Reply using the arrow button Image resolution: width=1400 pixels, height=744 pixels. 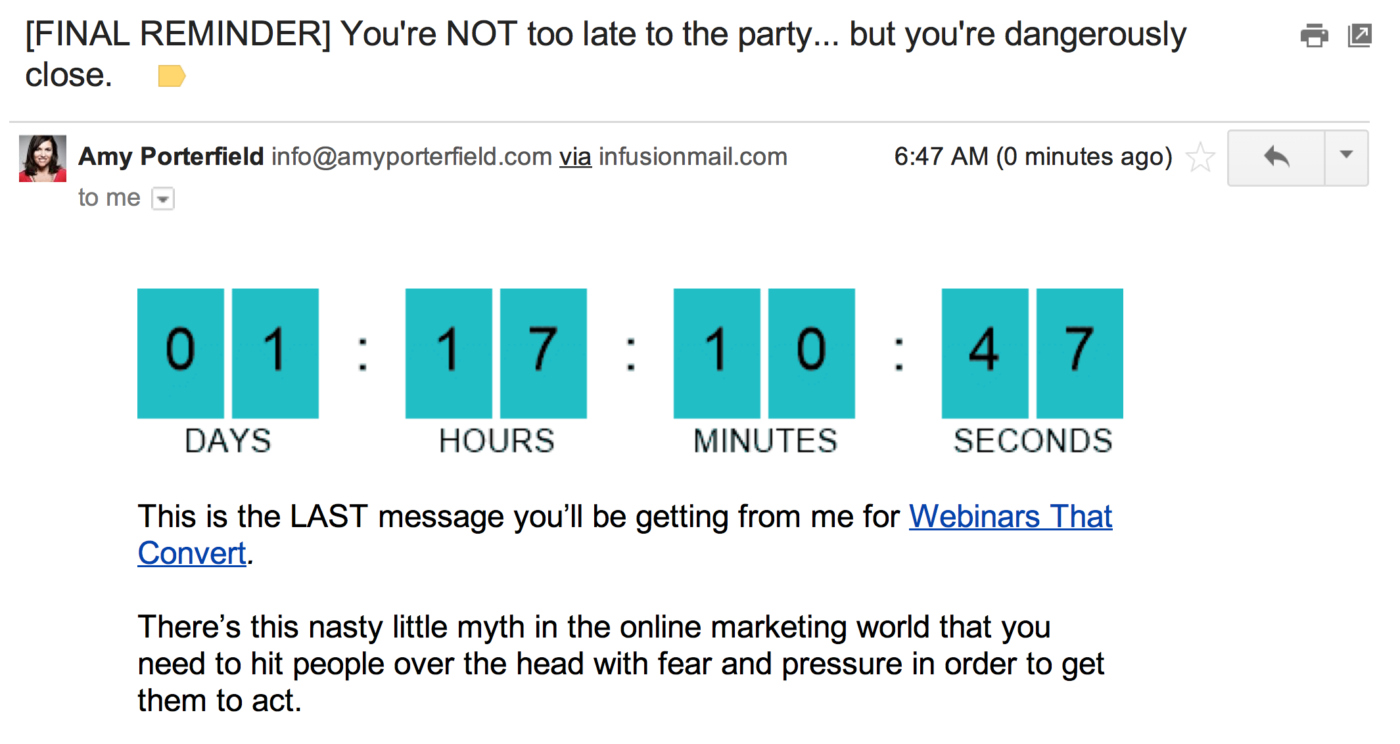(x=1277, y=157)
